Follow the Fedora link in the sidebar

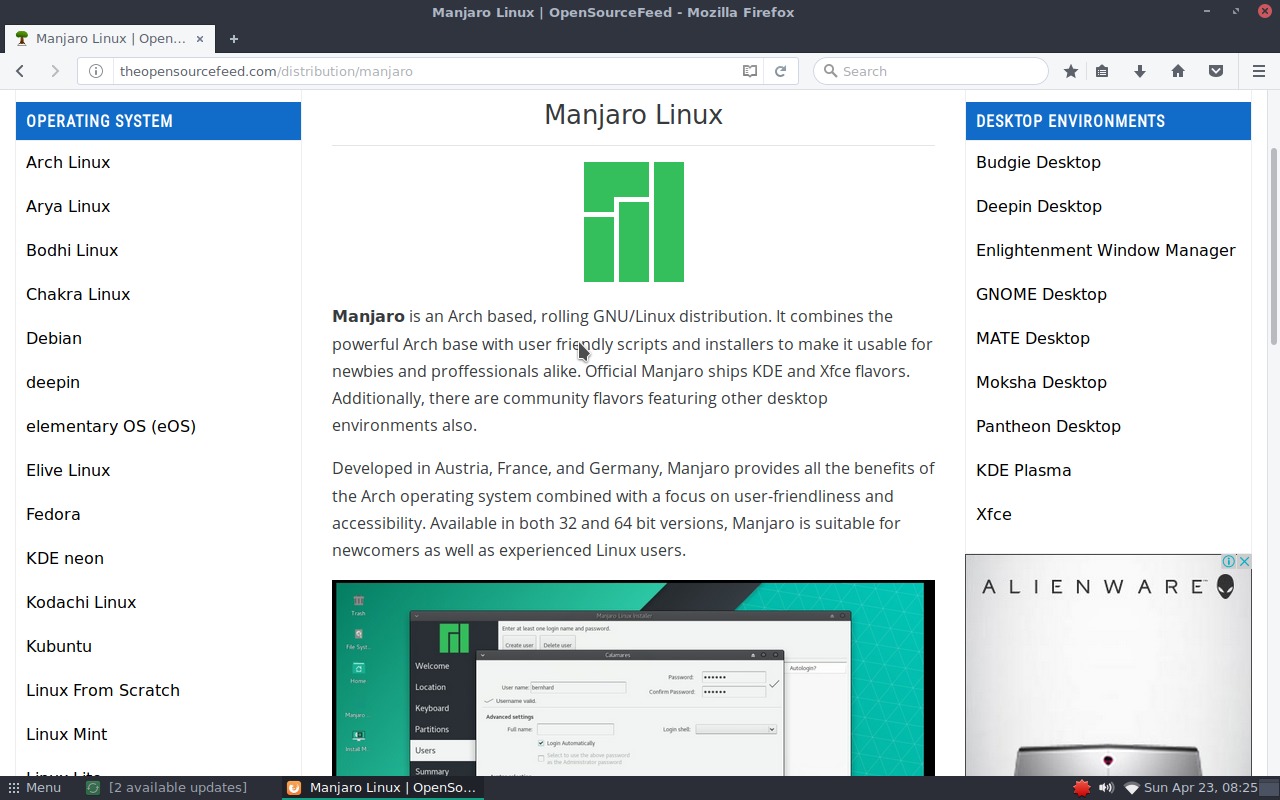pos(53,514)
